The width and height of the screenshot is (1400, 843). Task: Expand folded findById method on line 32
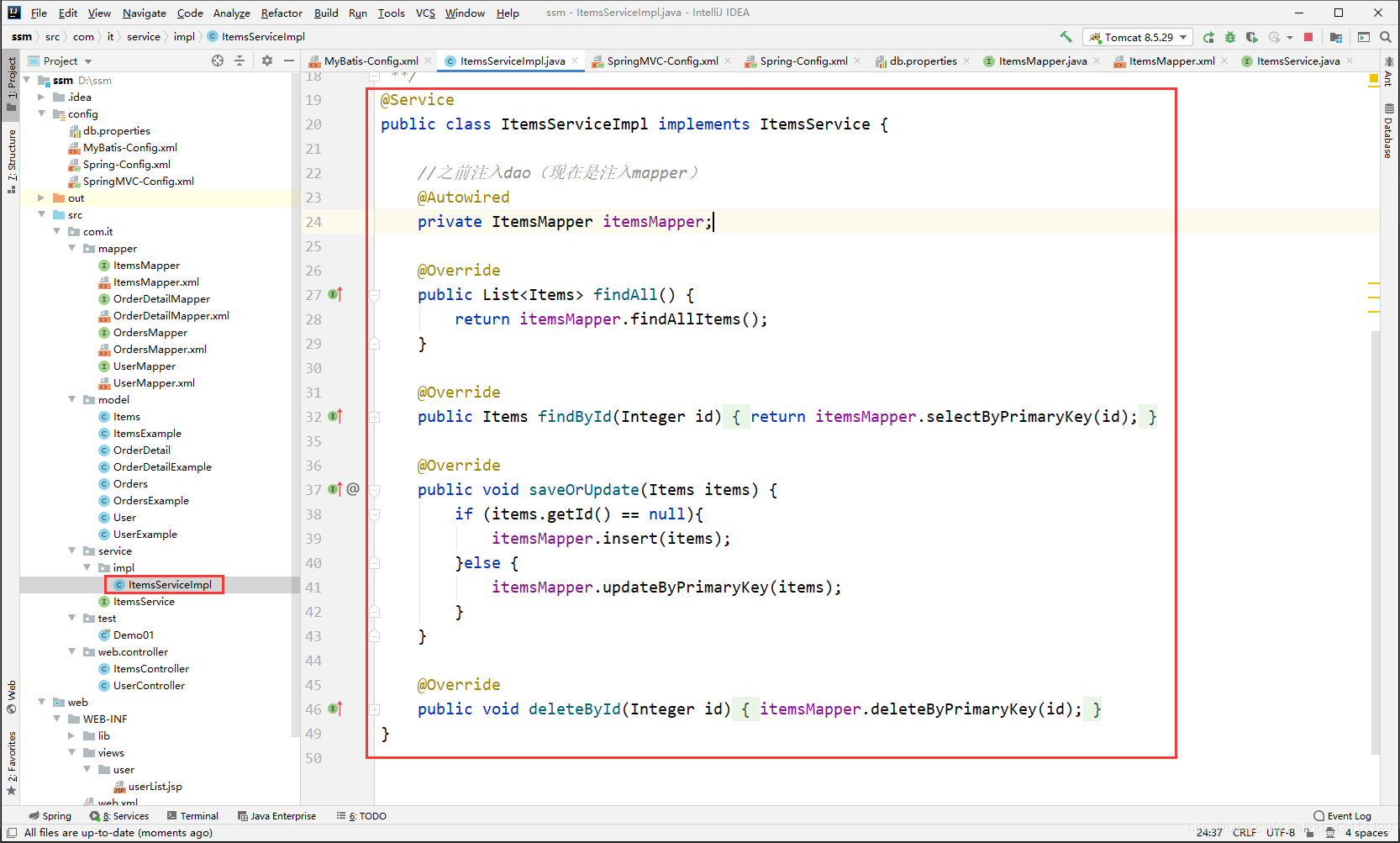pos(375,417)
